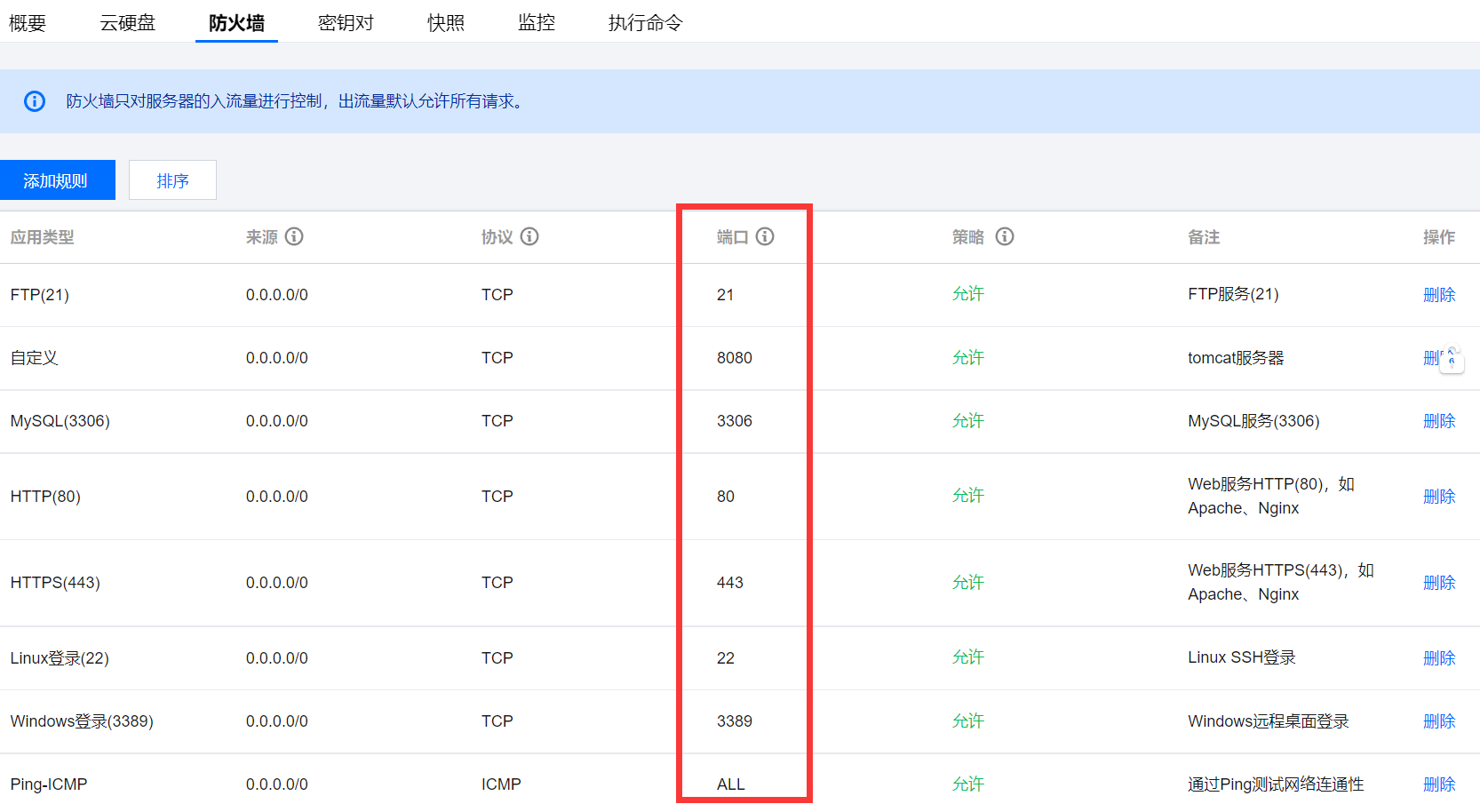Click the MySQL服务(3306) remark
This screenshot has height=812, width=1480.
point(1253,421)
